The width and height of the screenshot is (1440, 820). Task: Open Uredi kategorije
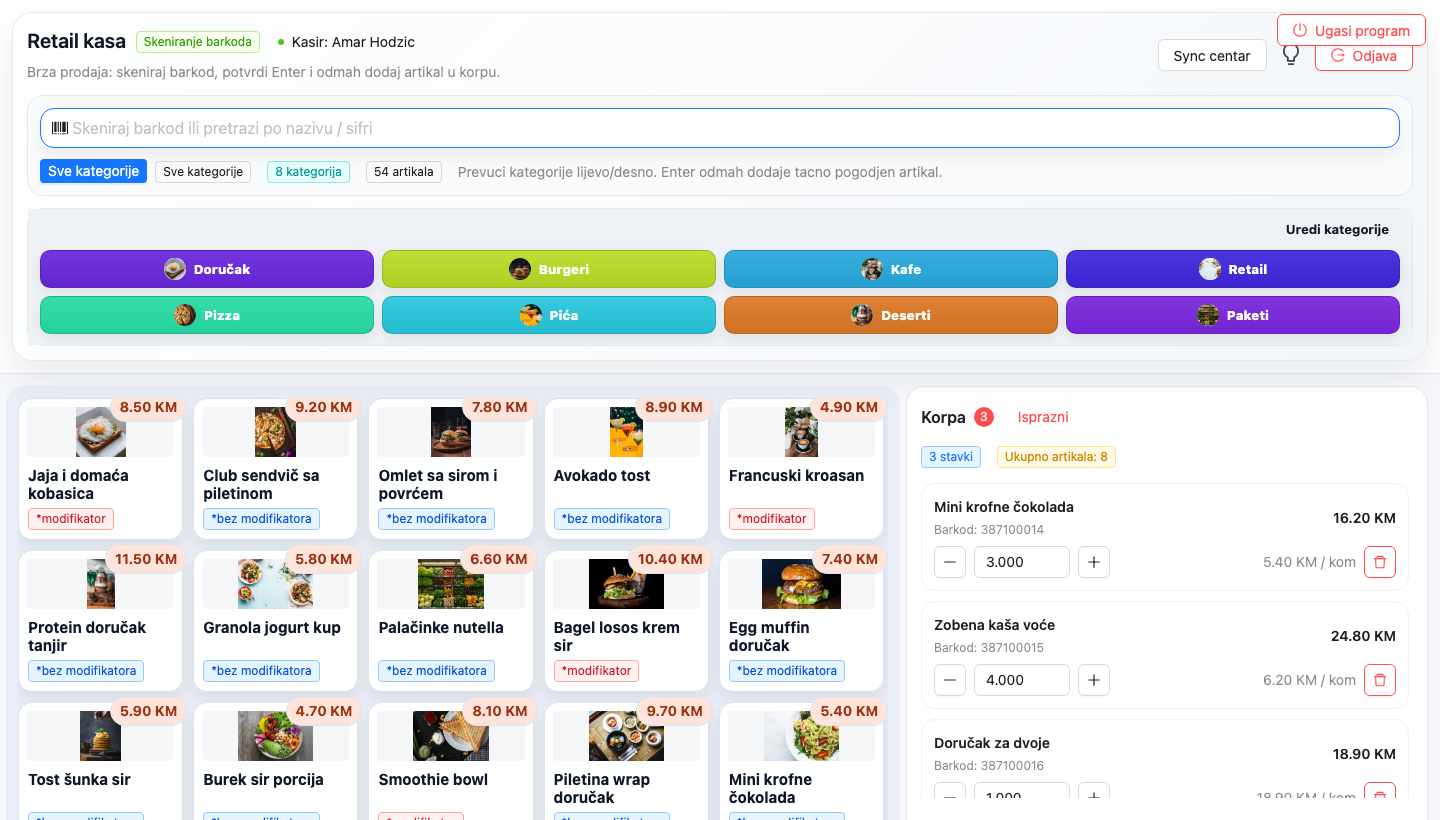pos(1337,230)
